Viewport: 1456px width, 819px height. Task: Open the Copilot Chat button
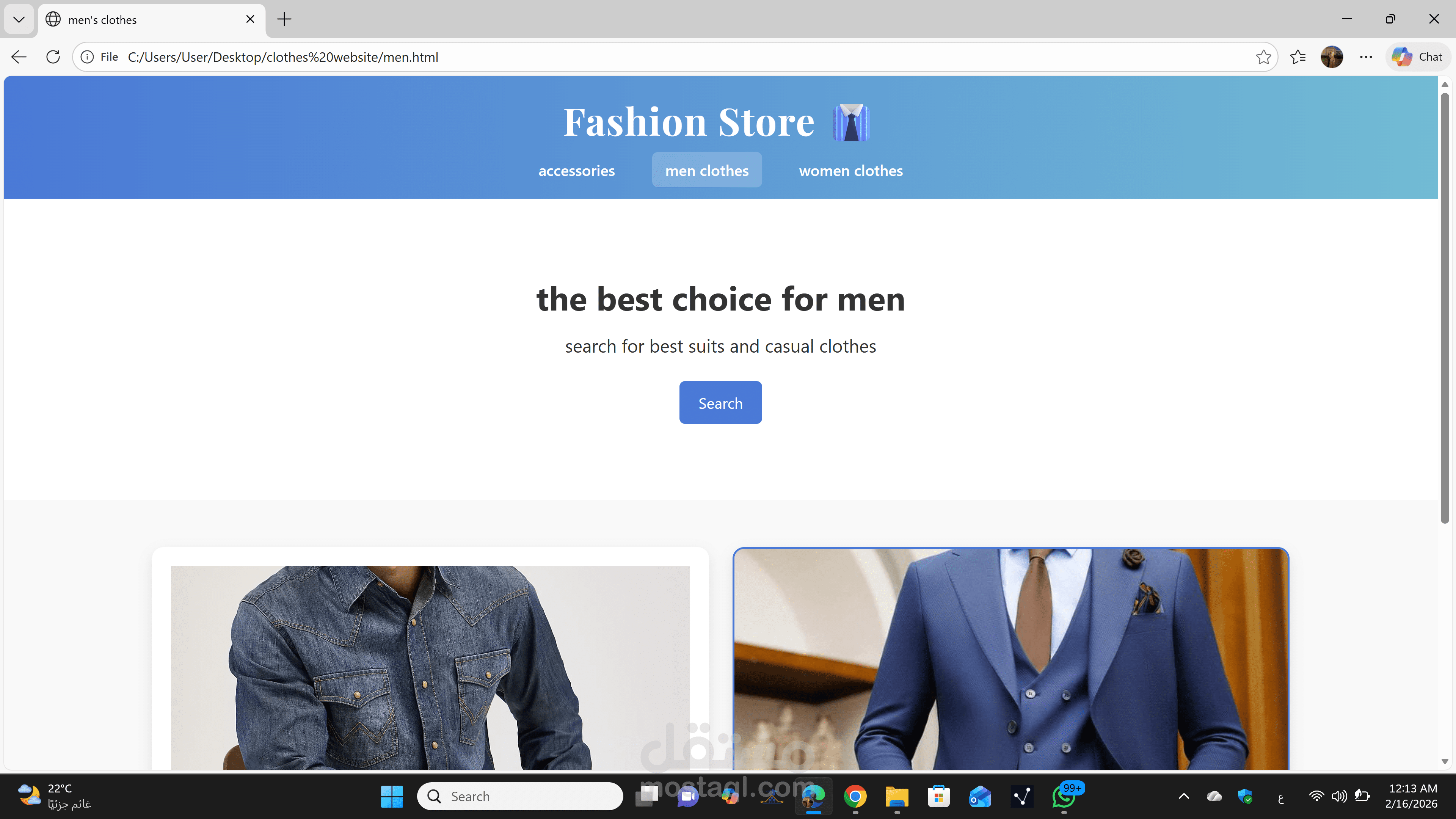coord(1418,57)
